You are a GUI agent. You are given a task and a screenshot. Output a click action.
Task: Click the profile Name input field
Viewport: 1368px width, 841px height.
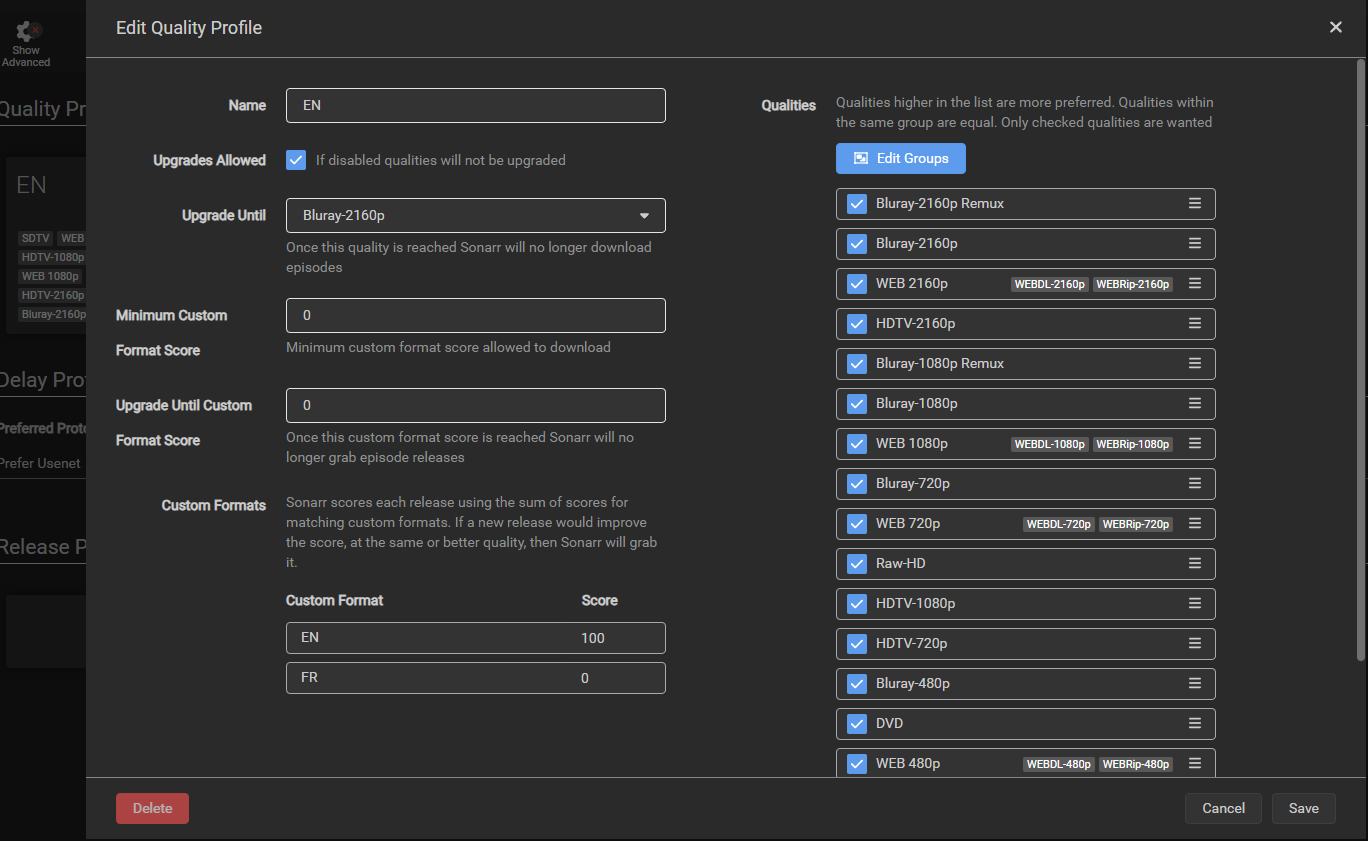[475, 105]
